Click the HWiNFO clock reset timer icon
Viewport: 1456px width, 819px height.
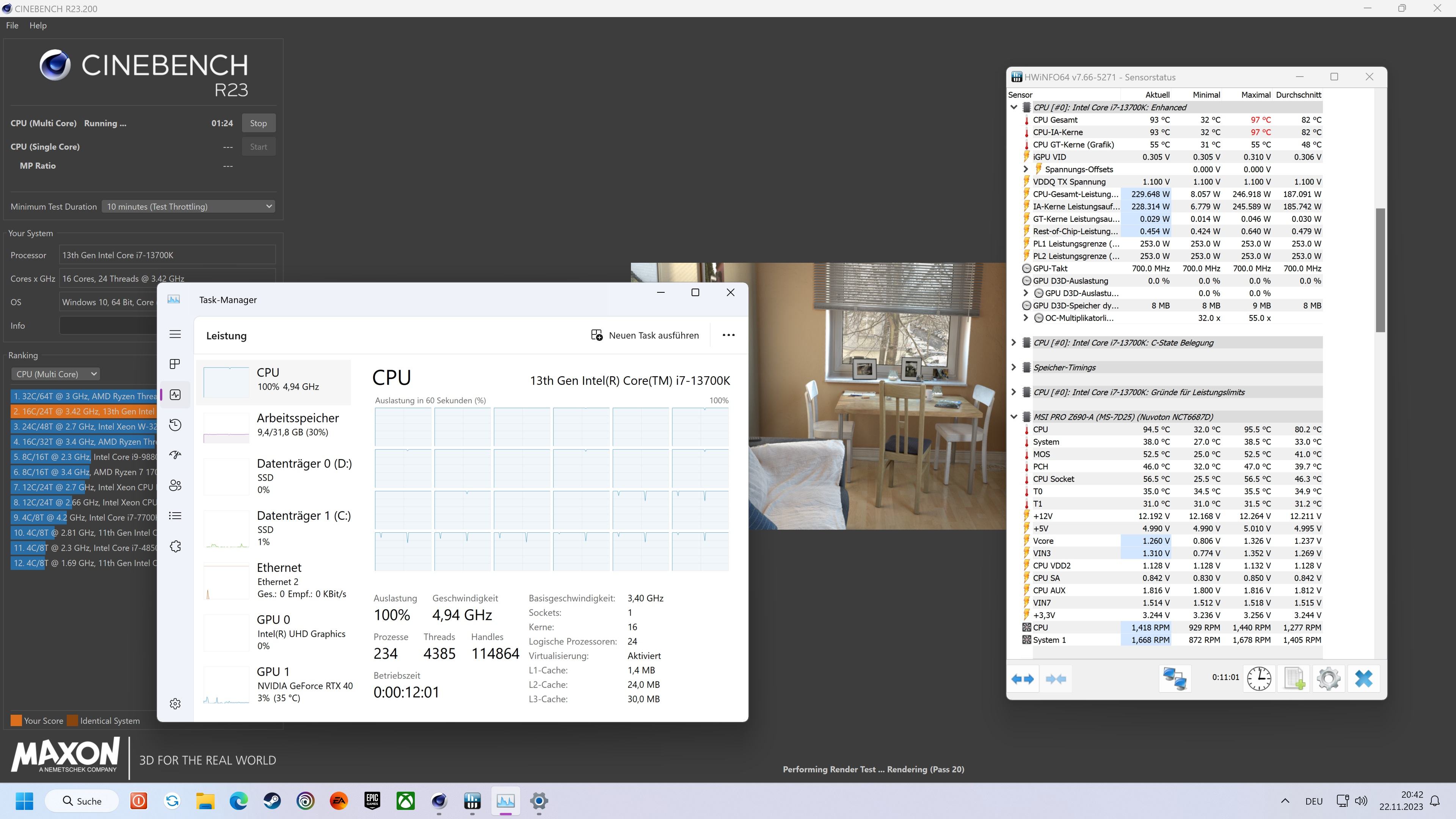pyautogui.click(x=1259, y=678)
